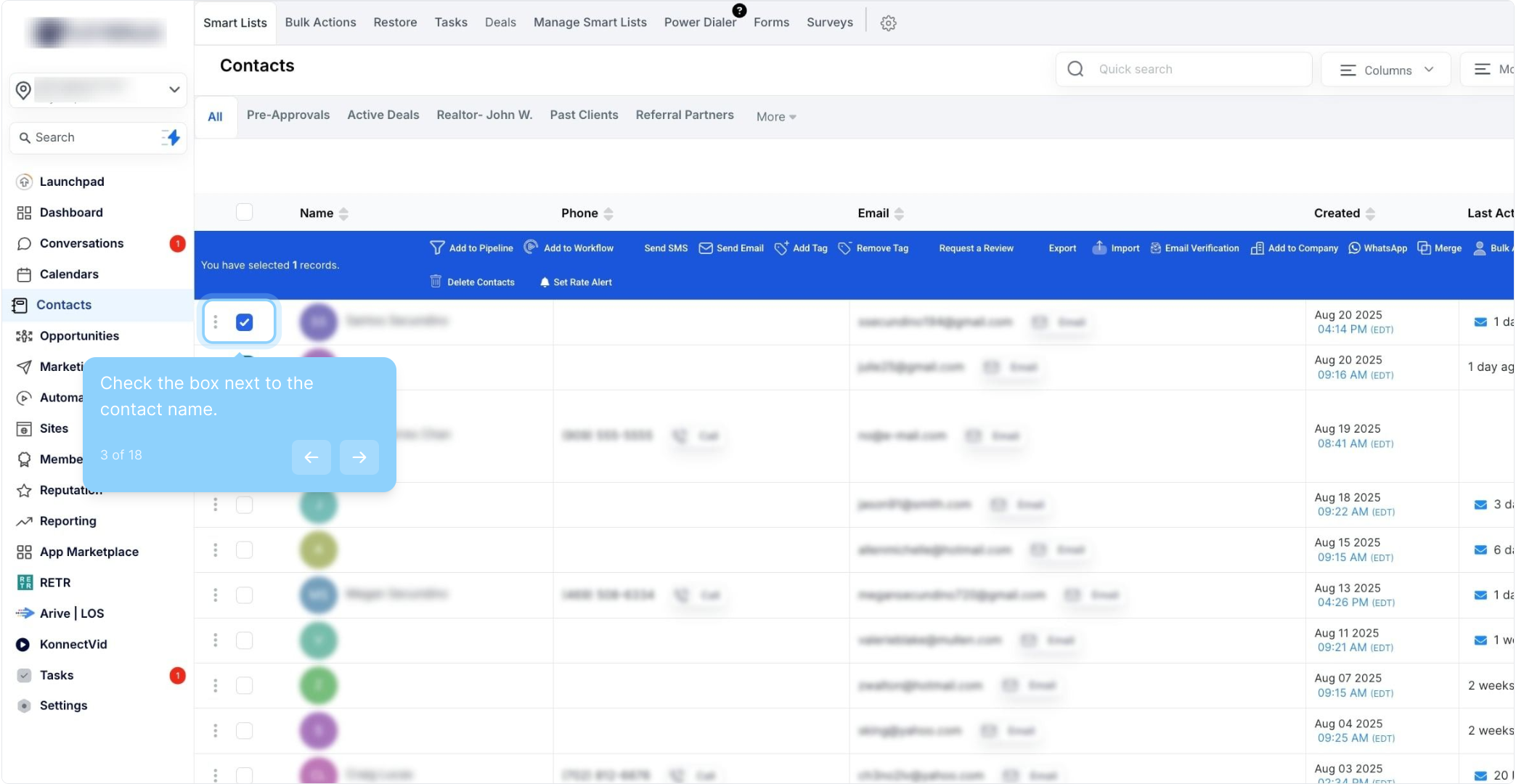Open the Bulk Actions menu tab
This screenshot has height=784, width=1516.
pyautogui.click(x=320, y=23)
